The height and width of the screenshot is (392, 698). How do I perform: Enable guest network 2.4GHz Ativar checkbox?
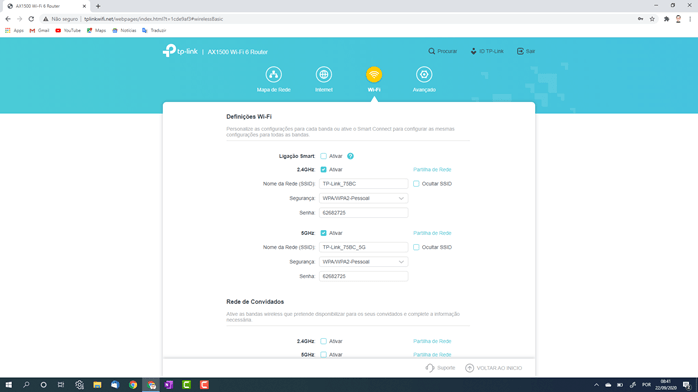(x=324, y=341)
